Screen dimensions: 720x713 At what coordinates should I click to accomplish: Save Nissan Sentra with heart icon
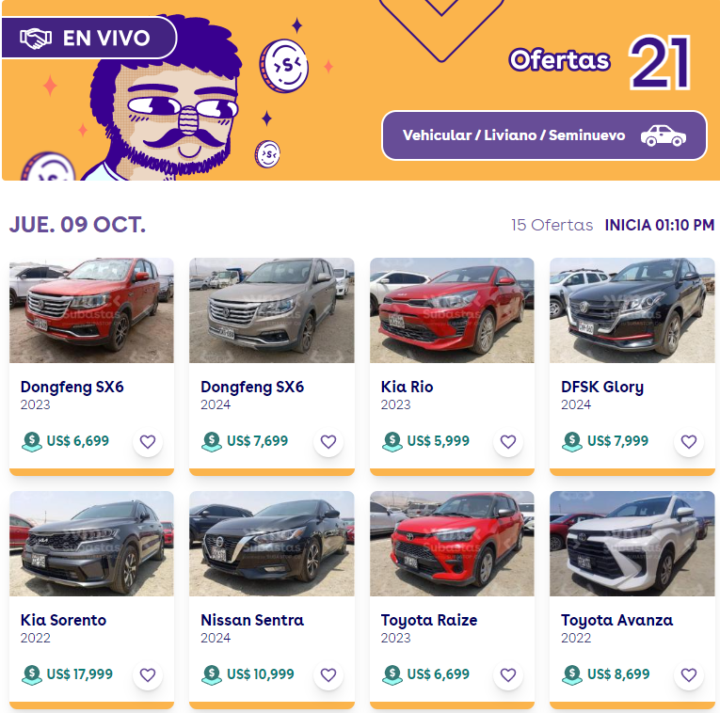(x=328, y=675)
